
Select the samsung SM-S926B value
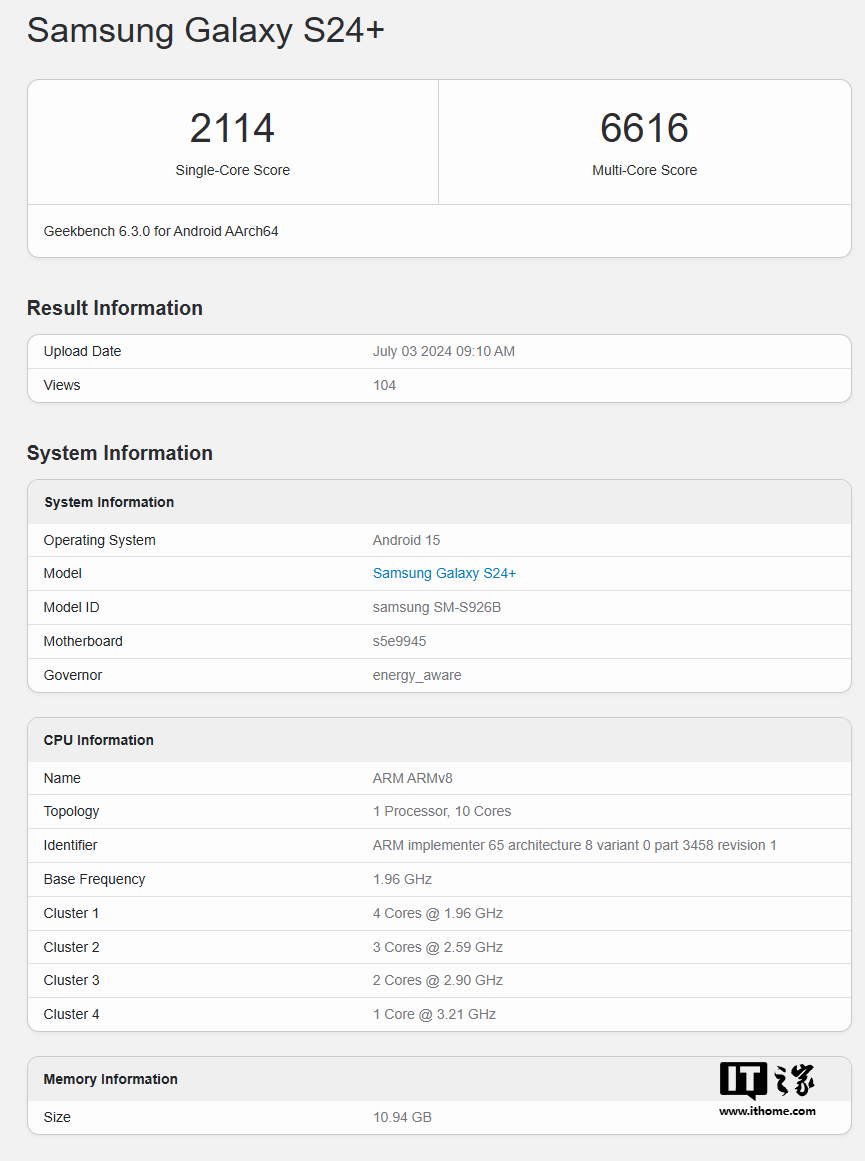[x=437, y=607]
